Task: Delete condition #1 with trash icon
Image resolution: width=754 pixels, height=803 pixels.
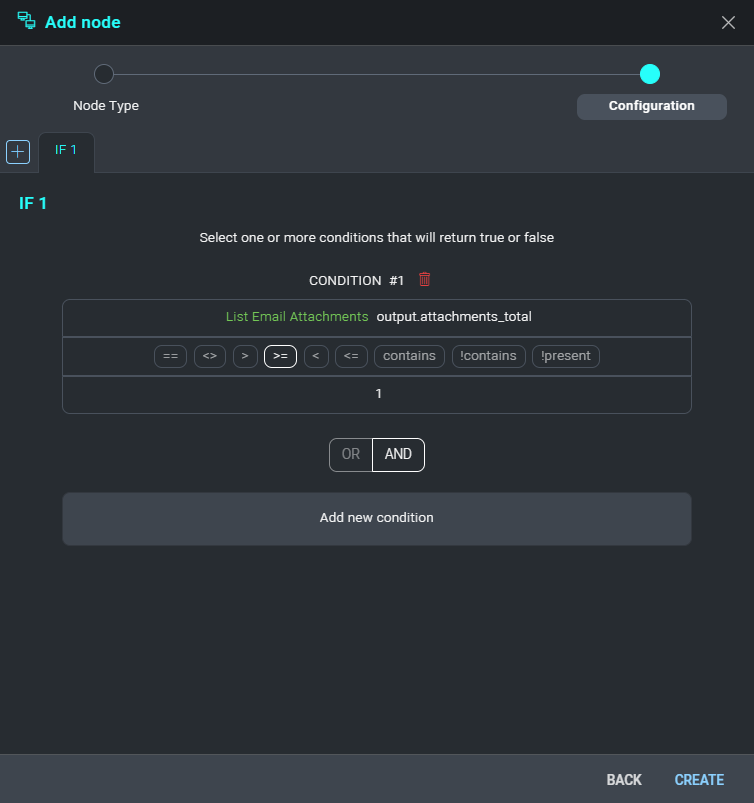Action: [424, 280]
